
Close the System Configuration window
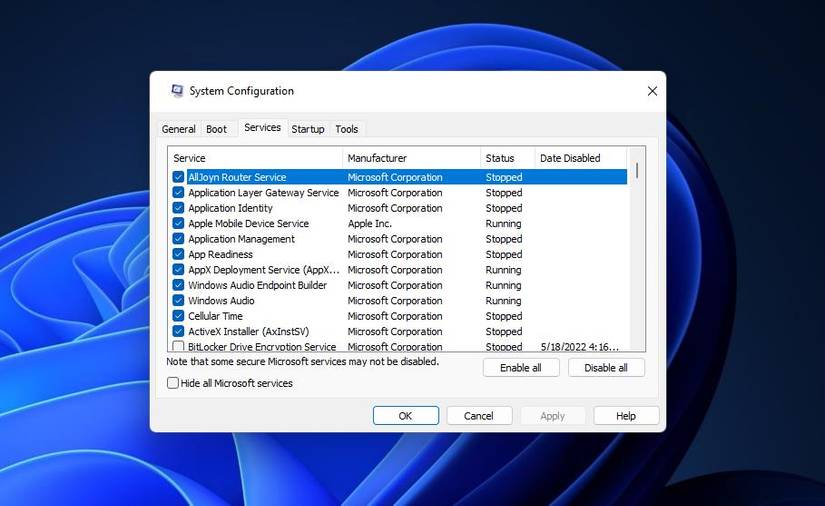pyautogui.click(x=652, y=91)
